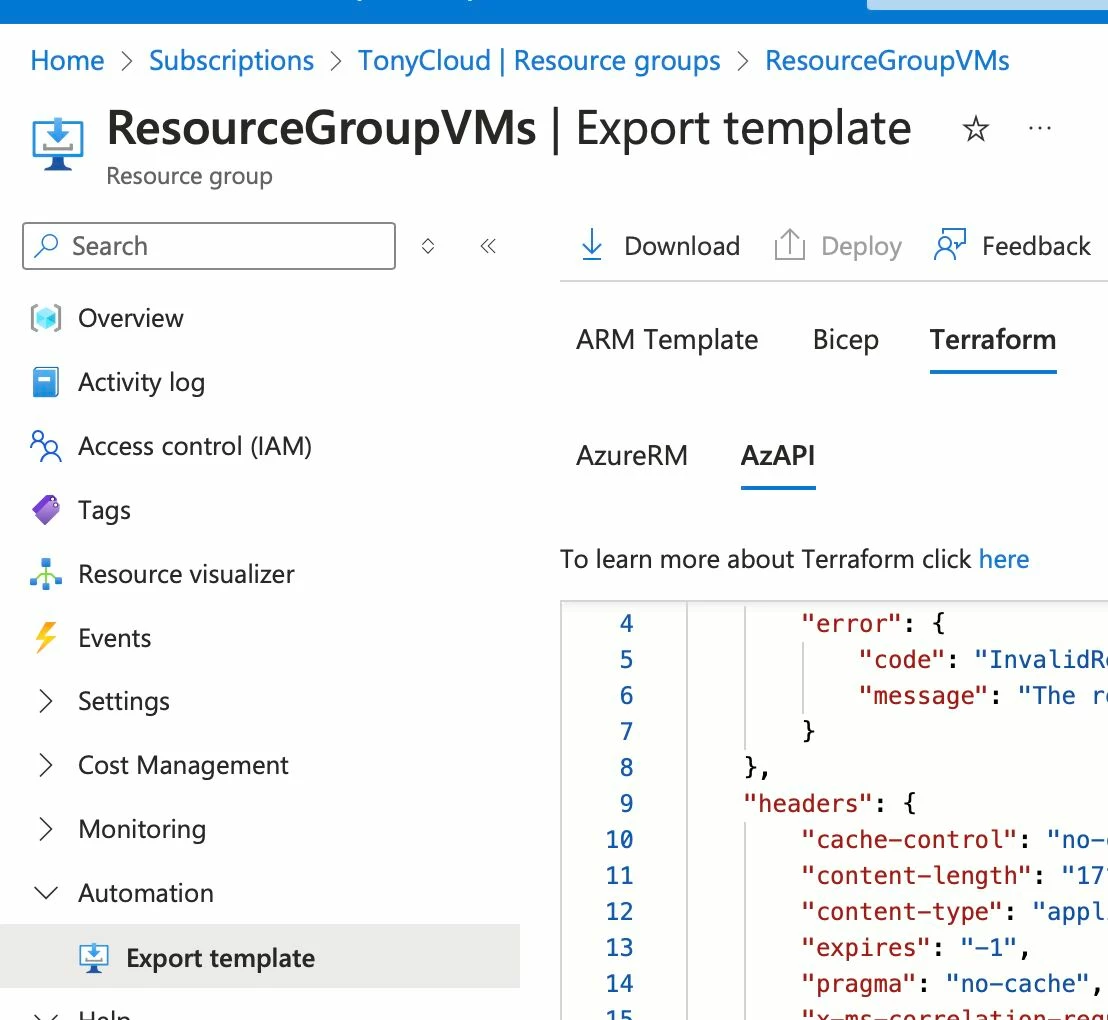Click the purple Tags icon

tap(46, 510)
